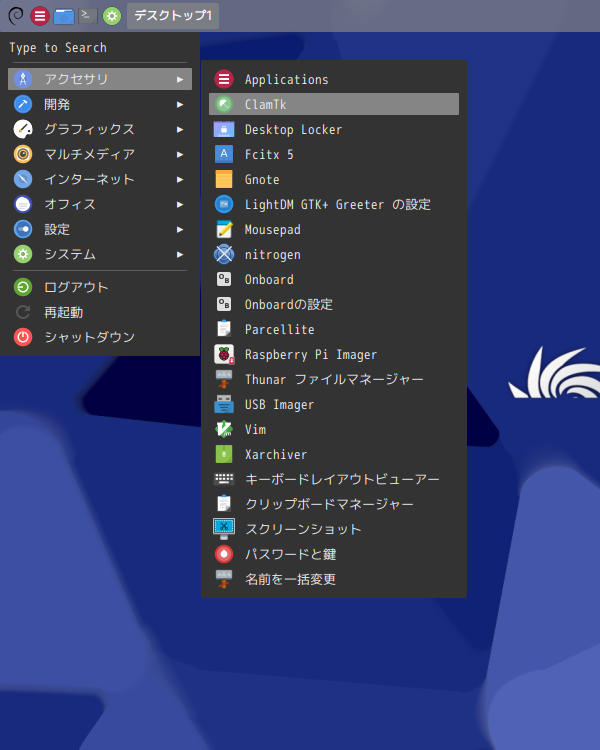
Task: Open the file manager icon in top panel
Action: click(x=64, y=16)
